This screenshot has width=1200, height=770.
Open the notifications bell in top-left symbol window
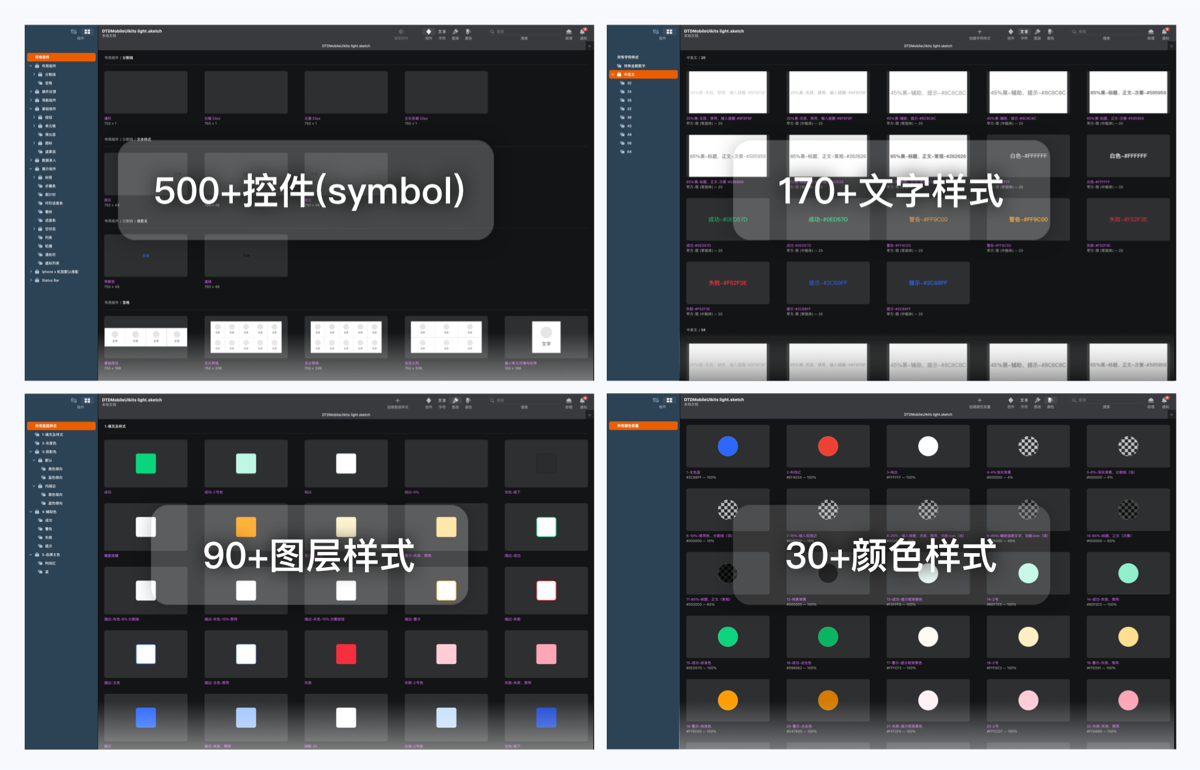pyautogui.click(x=583, y=33)
